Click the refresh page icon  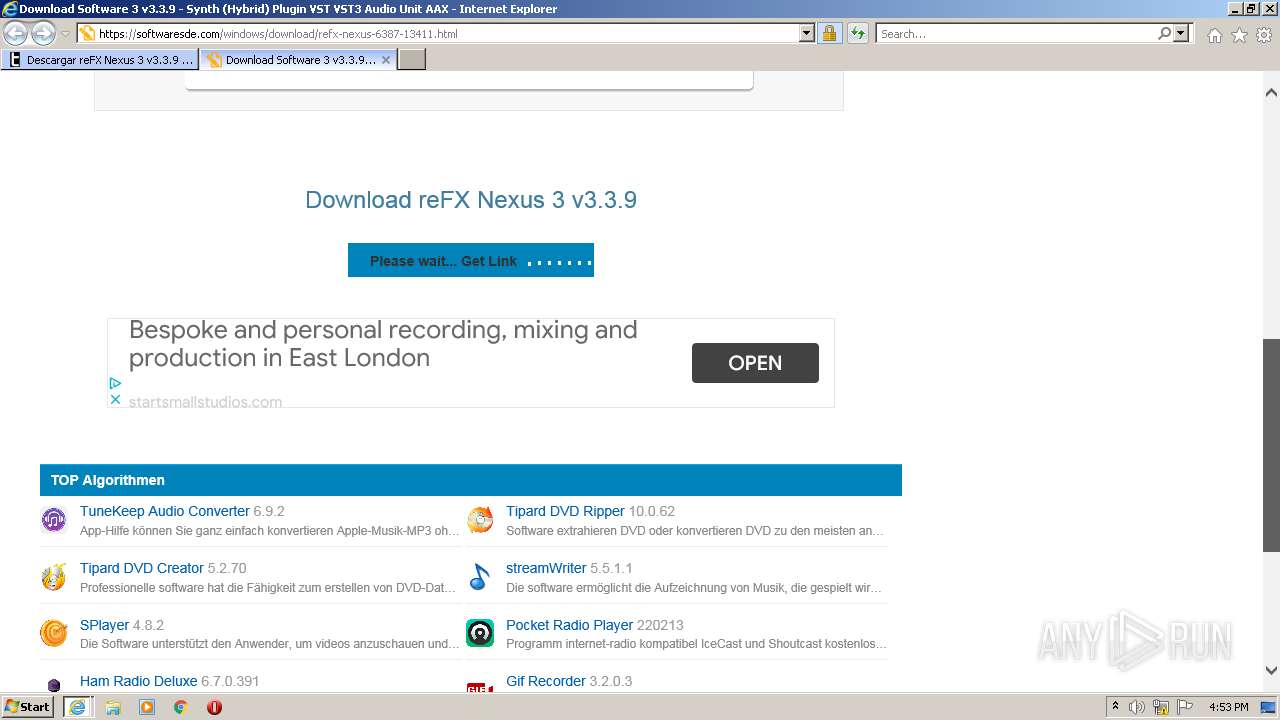click(857, 33)
